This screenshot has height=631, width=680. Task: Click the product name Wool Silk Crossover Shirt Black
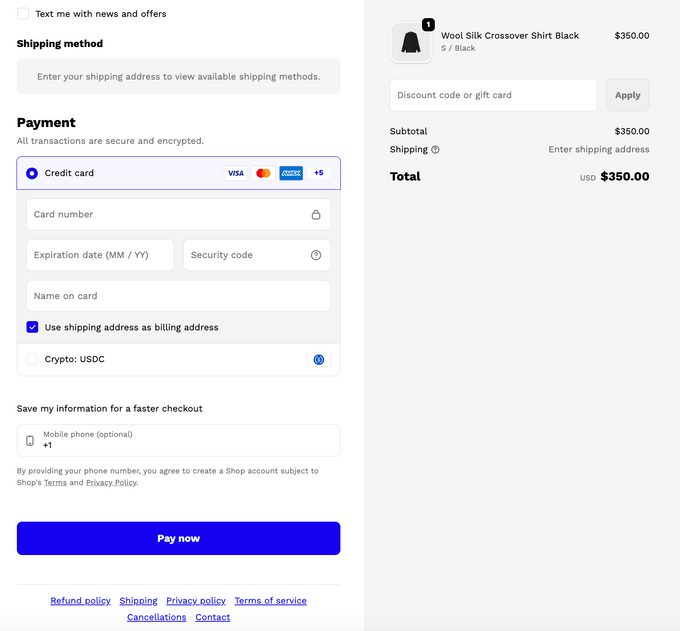(x=510, y=36)
